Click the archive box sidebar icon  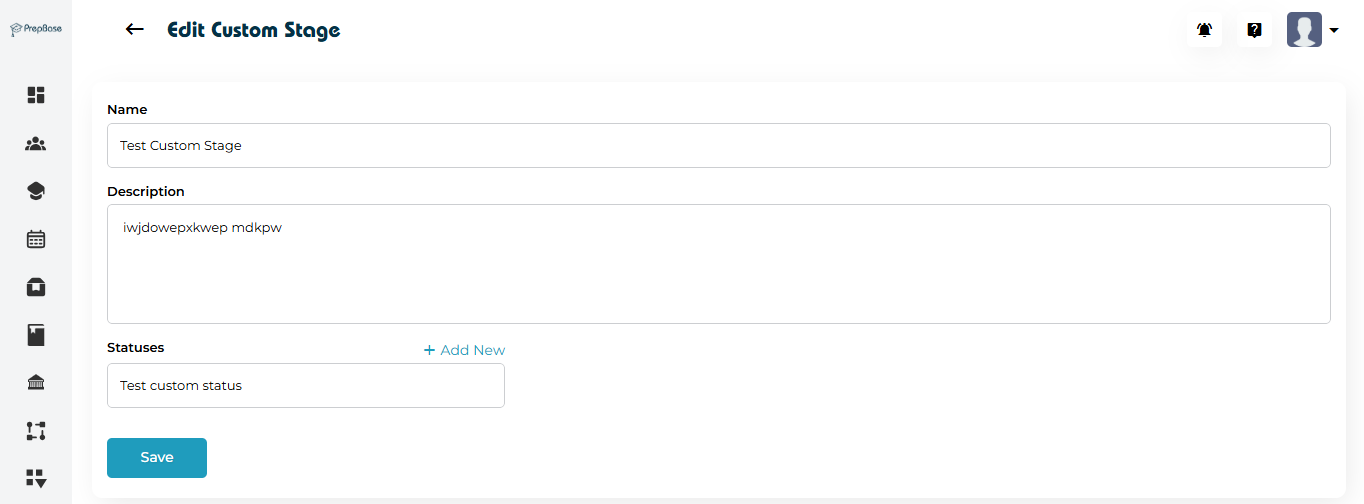pyautogui.click(x=36, y=287)
